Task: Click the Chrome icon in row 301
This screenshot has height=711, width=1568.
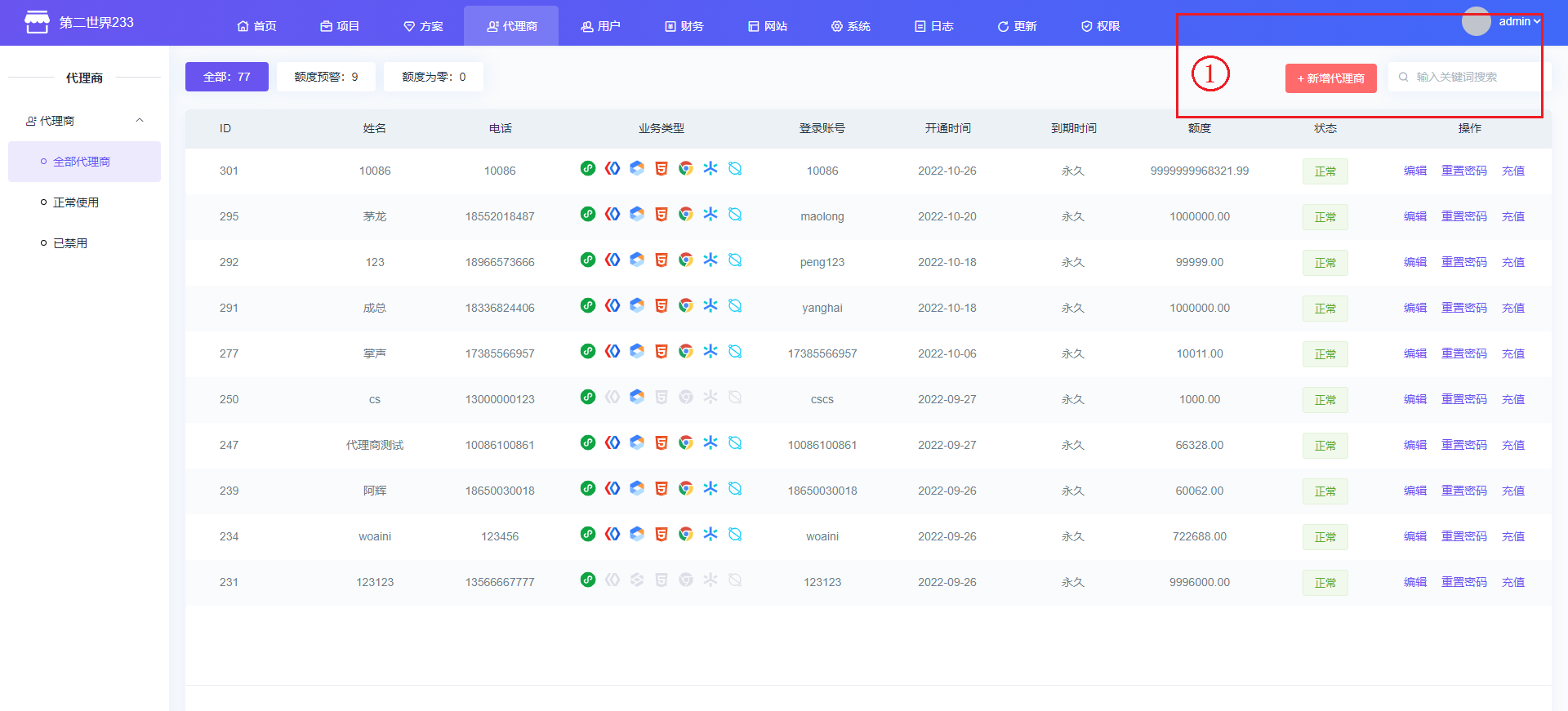Action: tap(686, 168)
